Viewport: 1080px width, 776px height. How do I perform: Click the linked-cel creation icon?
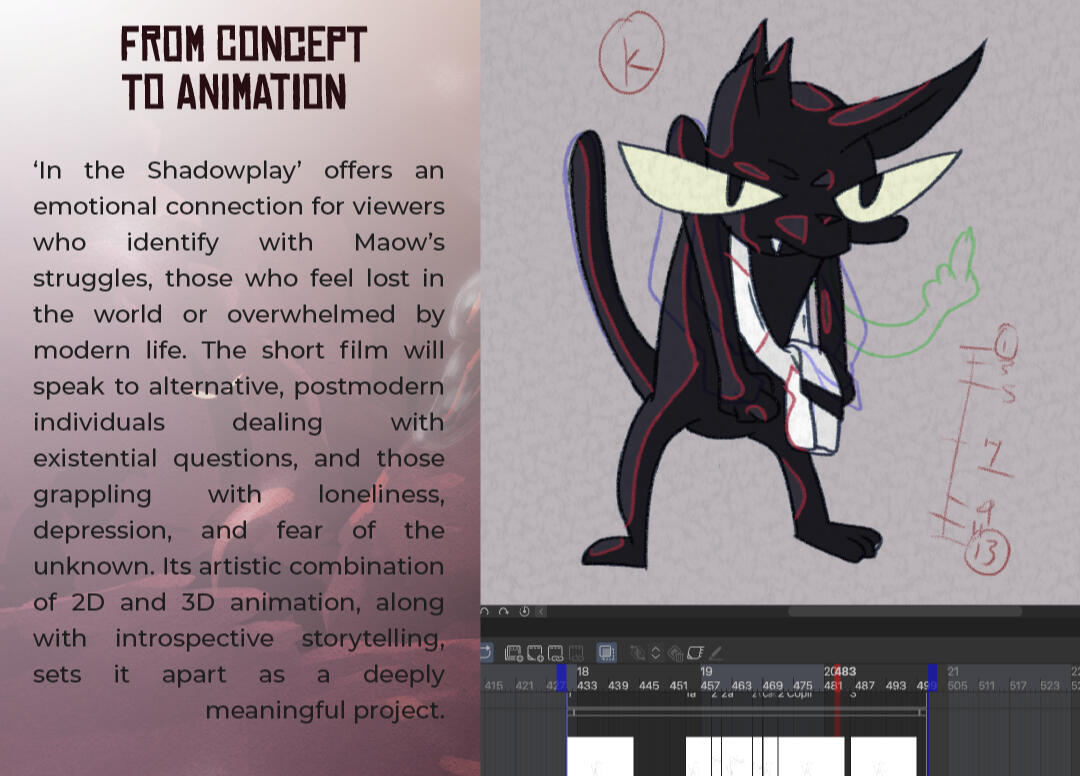point(557,652)
